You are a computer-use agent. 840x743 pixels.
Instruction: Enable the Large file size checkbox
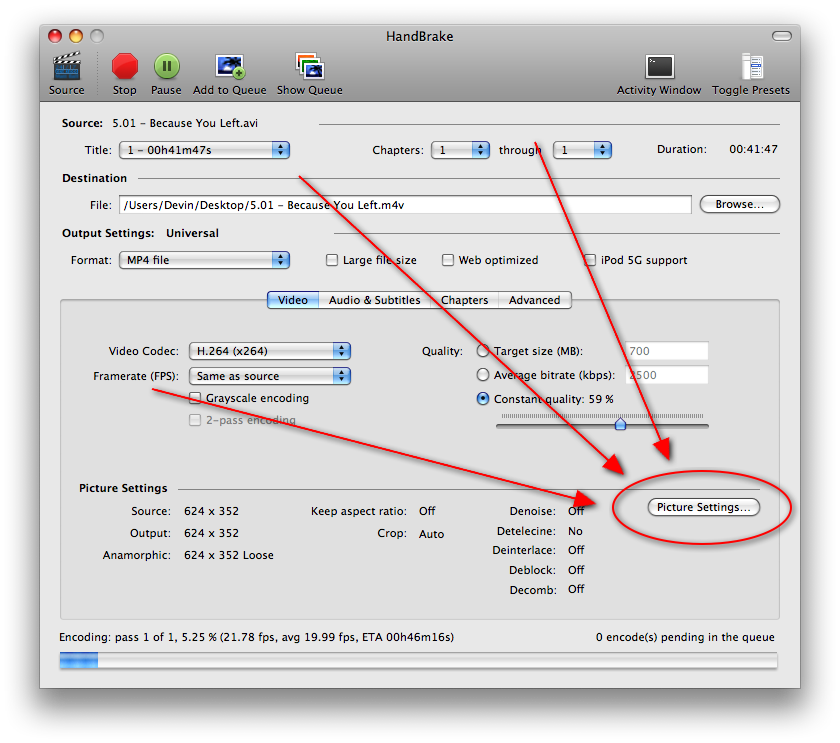[x=332, y=260]
